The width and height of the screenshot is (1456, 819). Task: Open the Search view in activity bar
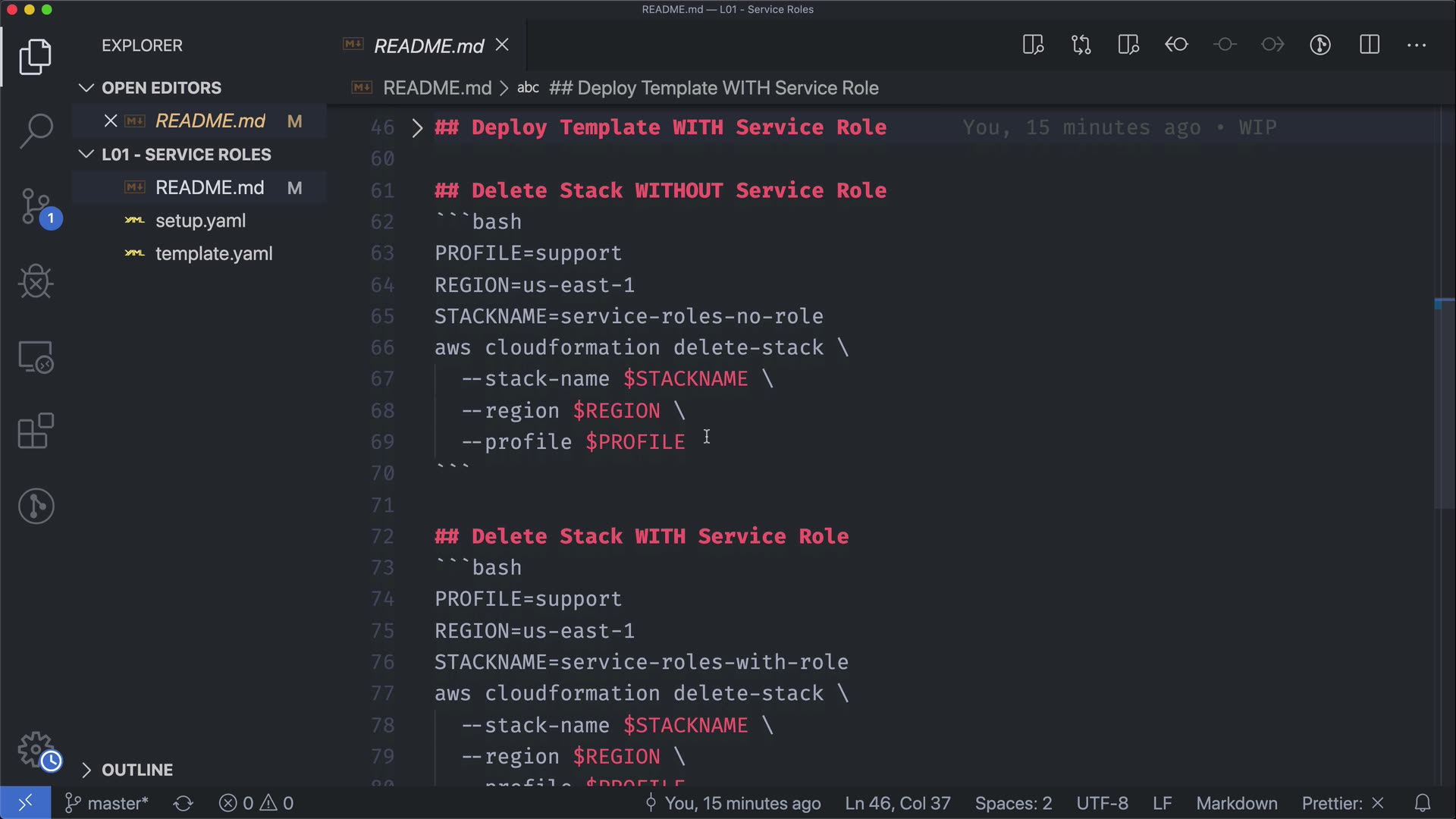pyautogui.click(x=36, y=130)
